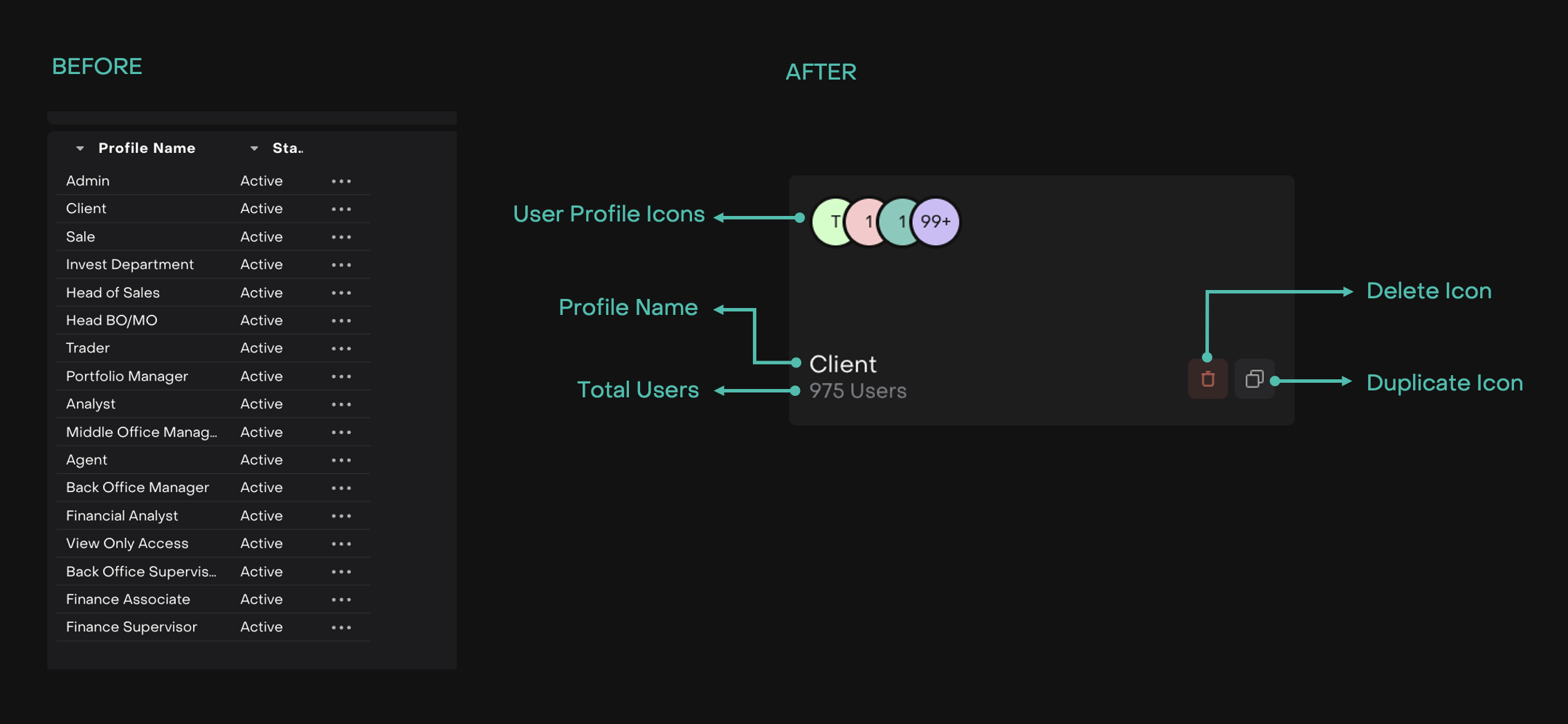Click the red delete trash icon
Viewport: 1568px width, 724px height.
pos(1207,379)
